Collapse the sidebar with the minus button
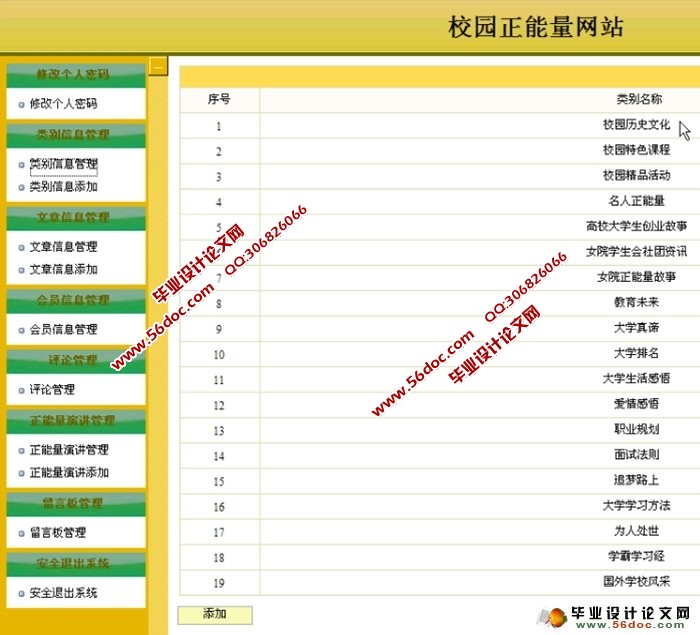700x635 pixels. point(158,66)
